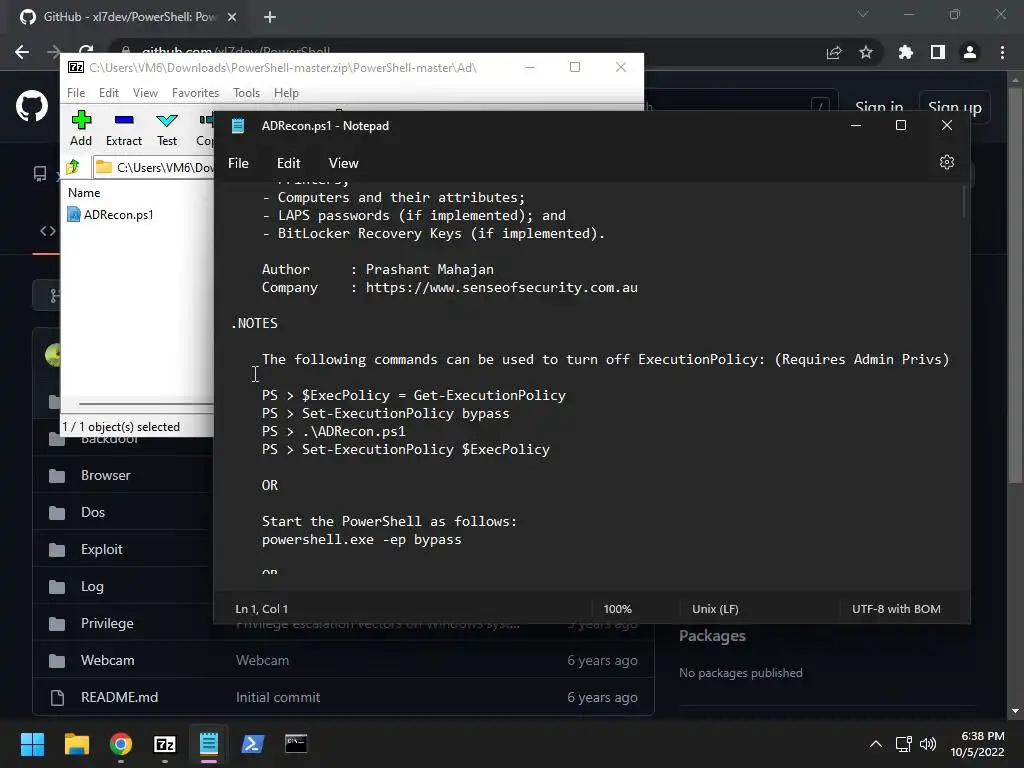This screenshot has width=1024, height=768.
Task: Click Unix (LF) line ending indicator
Action: [x=715, y=609]
